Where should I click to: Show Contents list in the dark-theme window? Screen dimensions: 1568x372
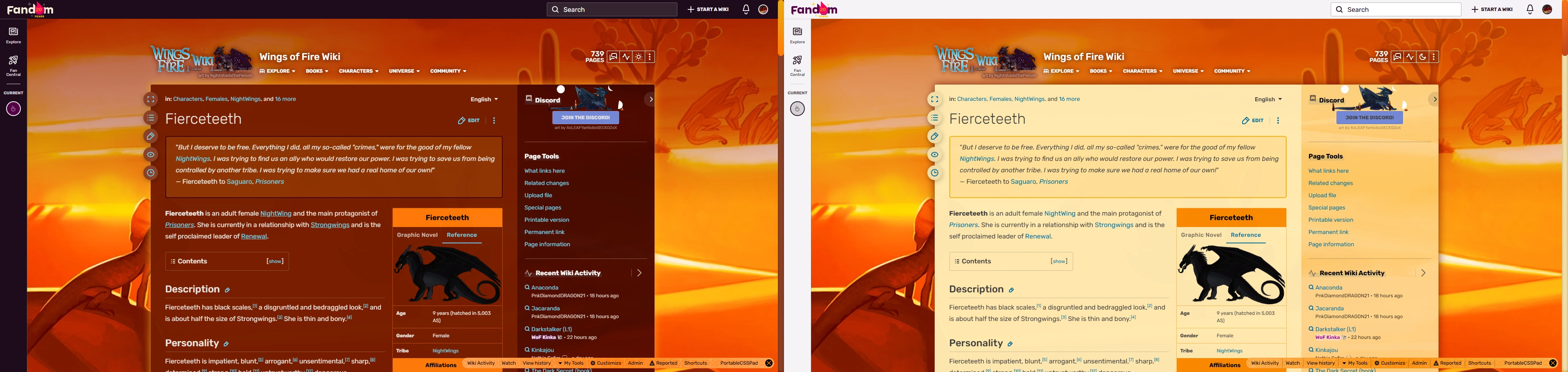click(275, 262)
